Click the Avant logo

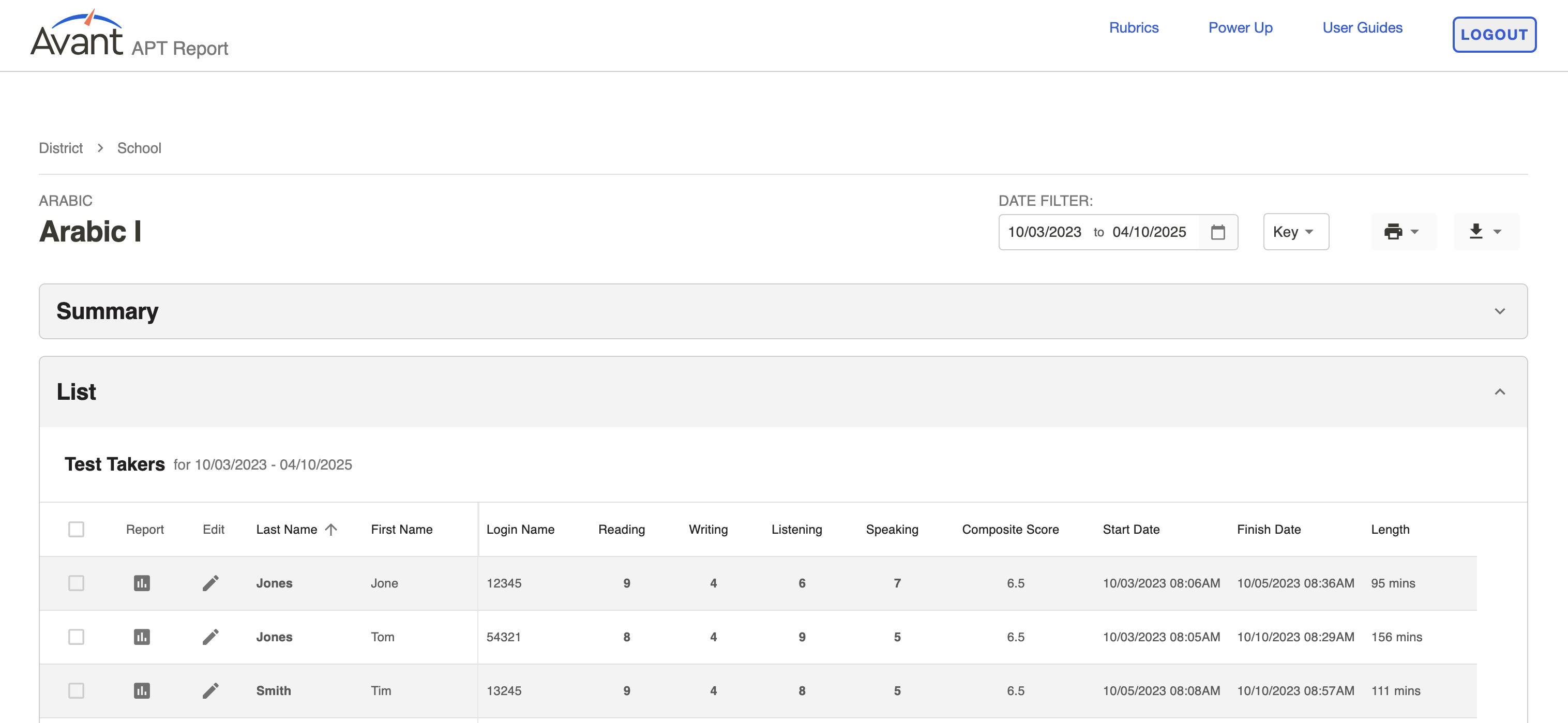pyautogui.click(x=77, y=33)
